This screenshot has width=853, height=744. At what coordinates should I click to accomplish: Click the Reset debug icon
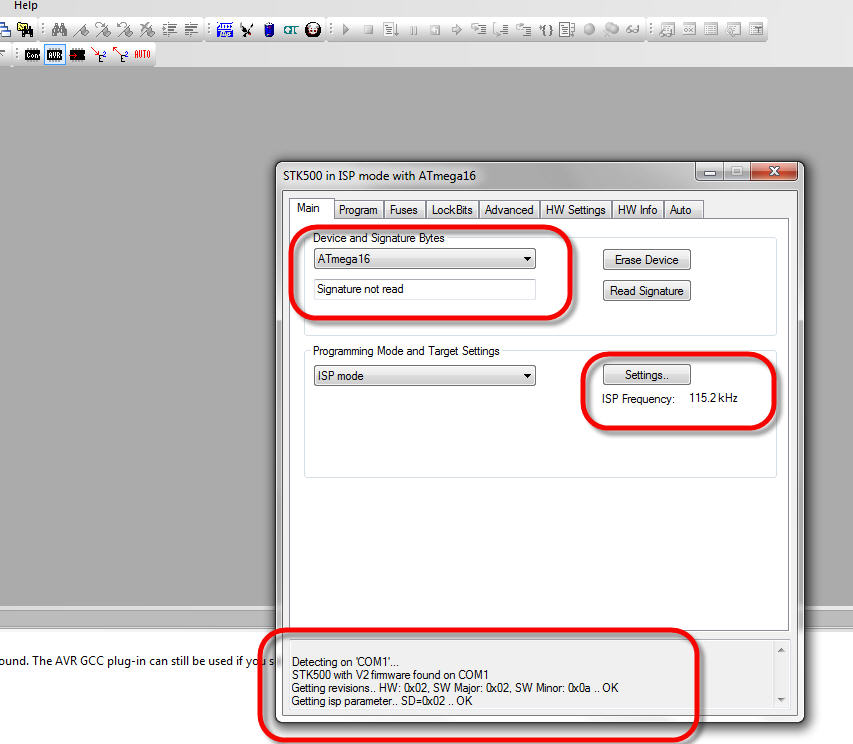click(x=435, y=29)
